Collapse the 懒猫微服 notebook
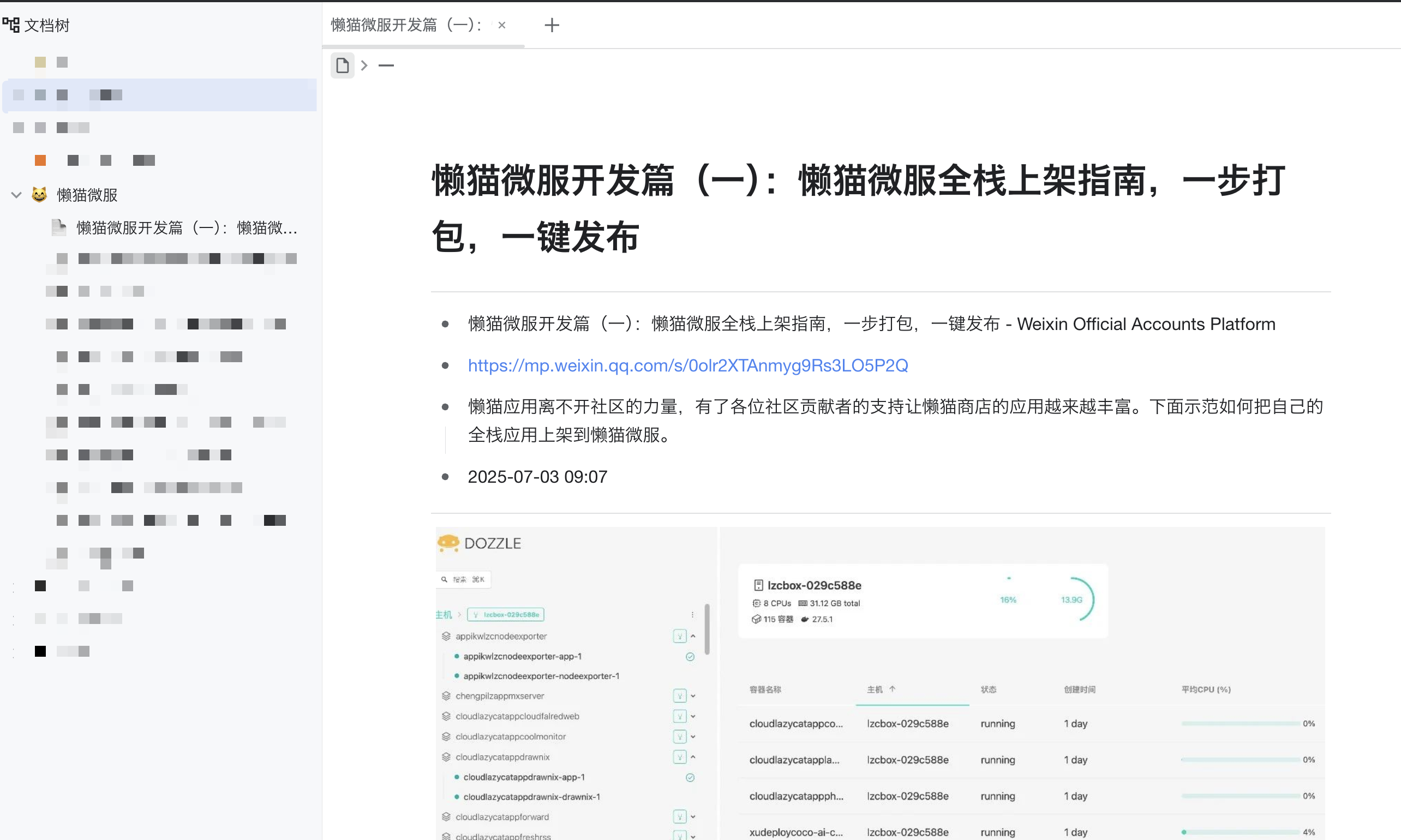Viewport: 1401px width, 840px height. [16, 195]
